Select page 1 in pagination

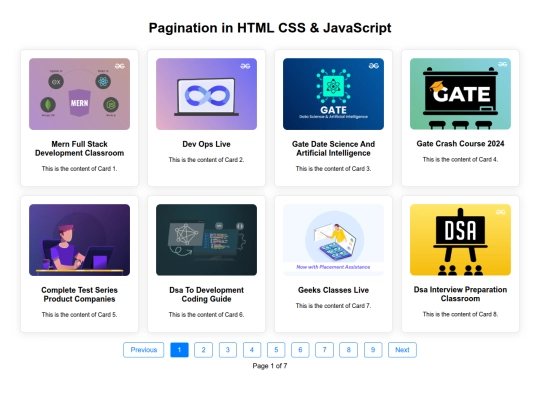tap(179, 350)
